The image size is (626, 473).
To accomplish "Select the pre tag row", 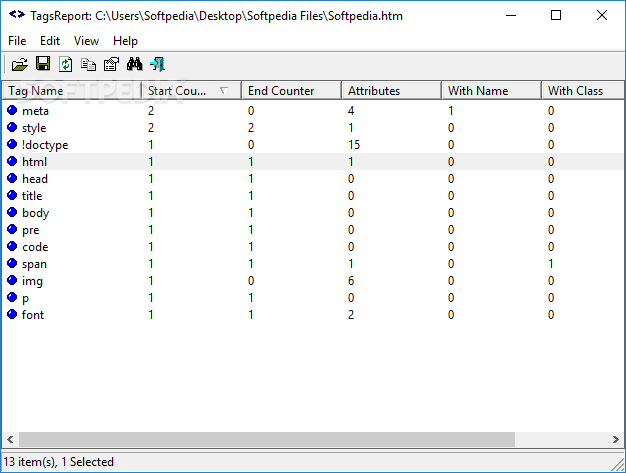I will pos(313,230).
